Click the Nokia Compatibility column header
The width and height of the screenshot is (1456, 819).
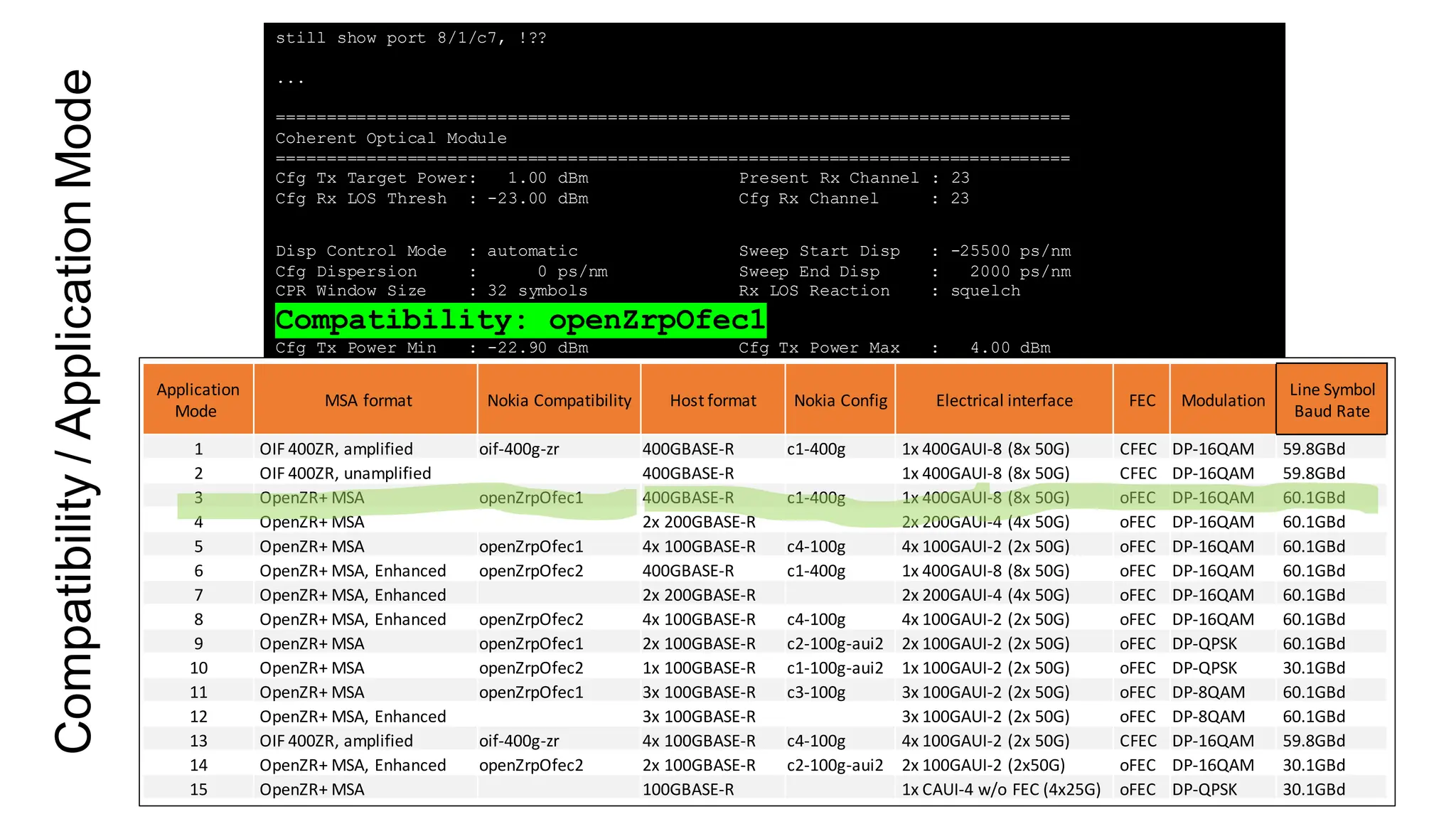(559, 400)
